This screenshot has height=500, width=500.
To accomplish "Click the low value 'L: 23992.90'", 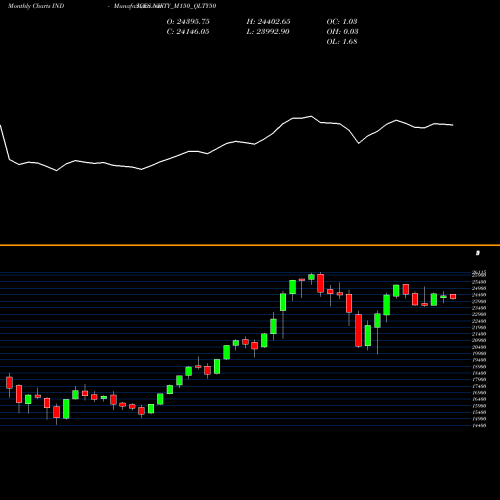I will [x=268, y=32].
